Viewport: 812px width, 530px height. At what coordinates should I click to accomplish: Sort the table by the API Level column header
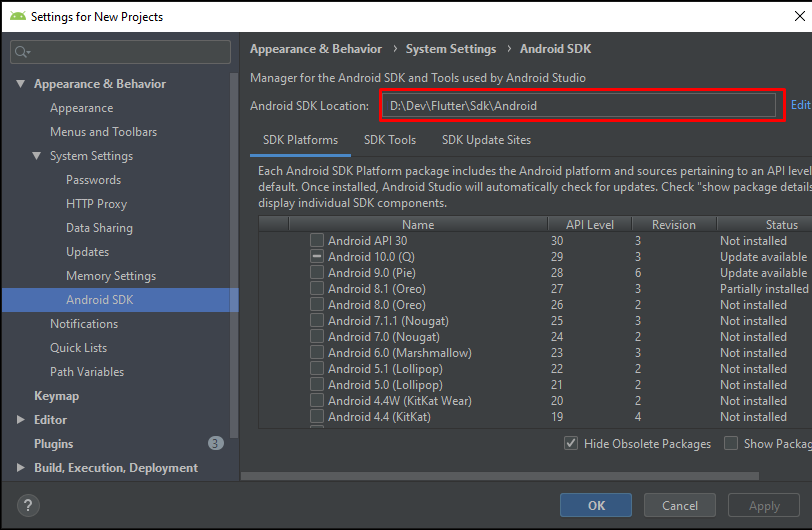point(589,225)
